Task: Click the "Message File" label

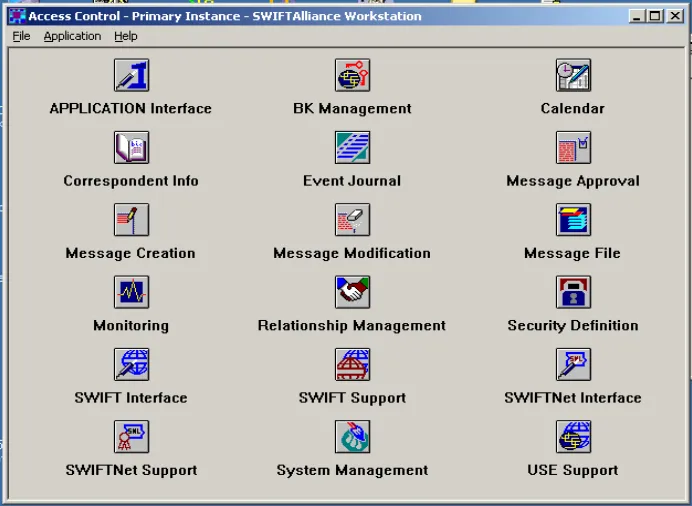Action: (572, 253)
